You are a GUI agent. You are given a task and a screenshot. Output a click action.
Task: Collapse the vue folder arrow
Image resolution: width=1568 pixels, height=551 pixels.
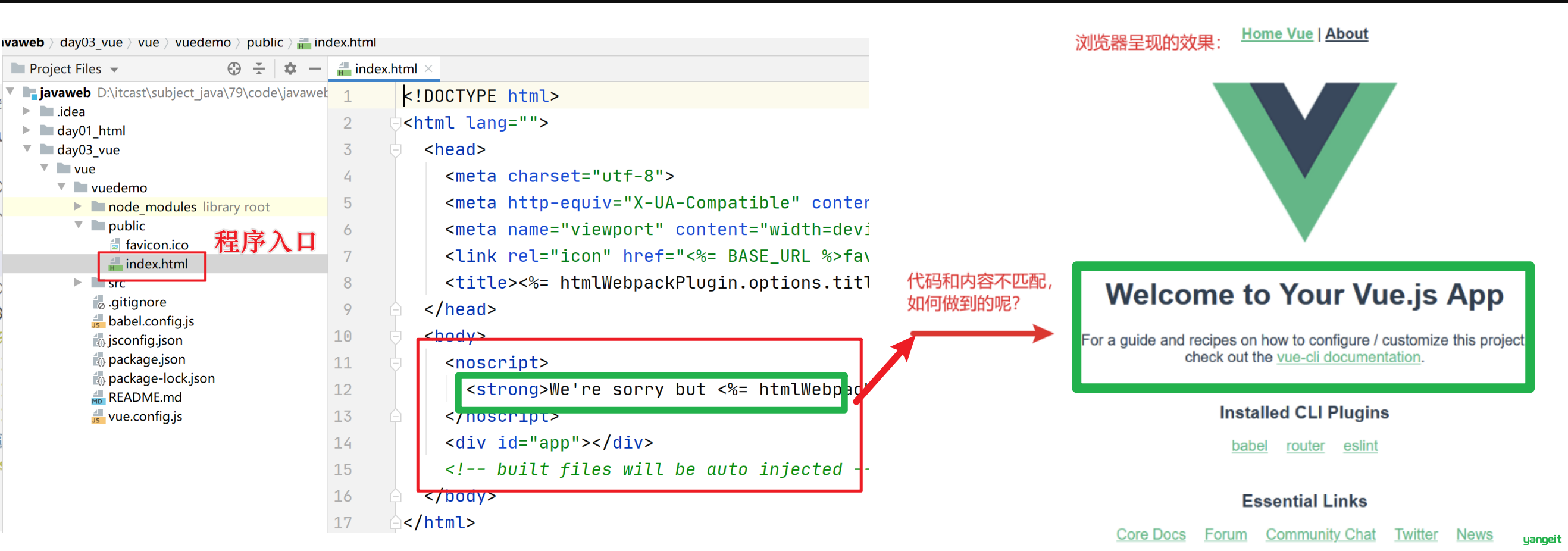coord(45,167)
